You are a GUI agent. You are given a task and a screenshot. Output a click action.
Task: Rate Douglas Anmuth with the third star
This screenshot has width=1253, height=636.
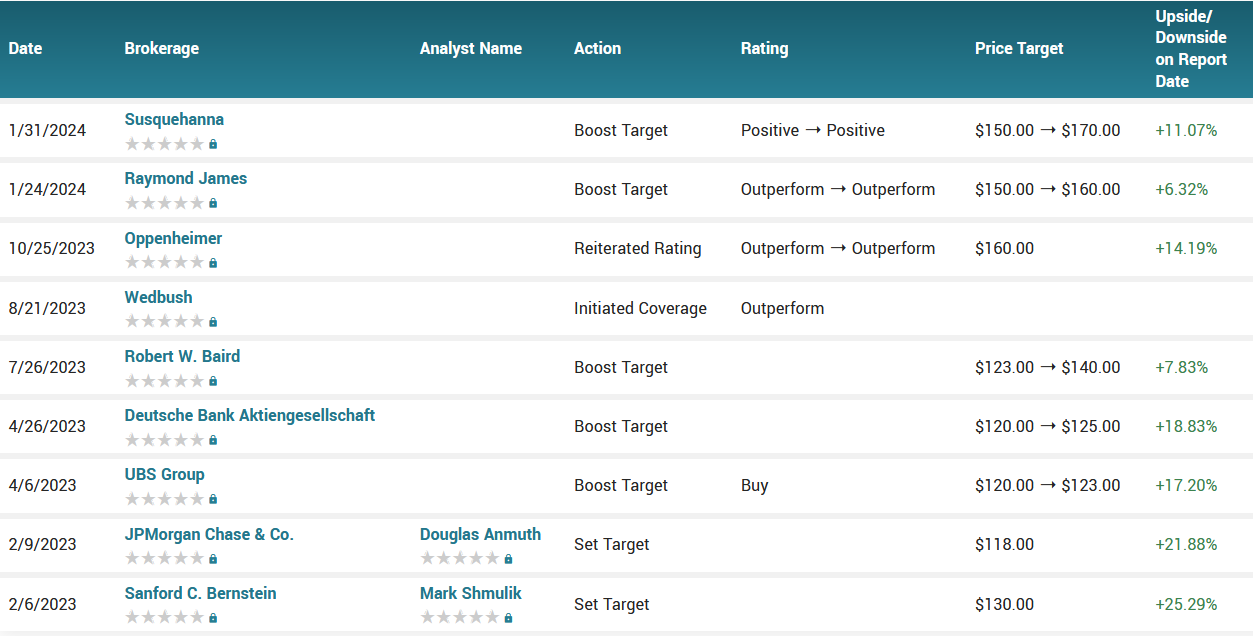tap(459, 558)
